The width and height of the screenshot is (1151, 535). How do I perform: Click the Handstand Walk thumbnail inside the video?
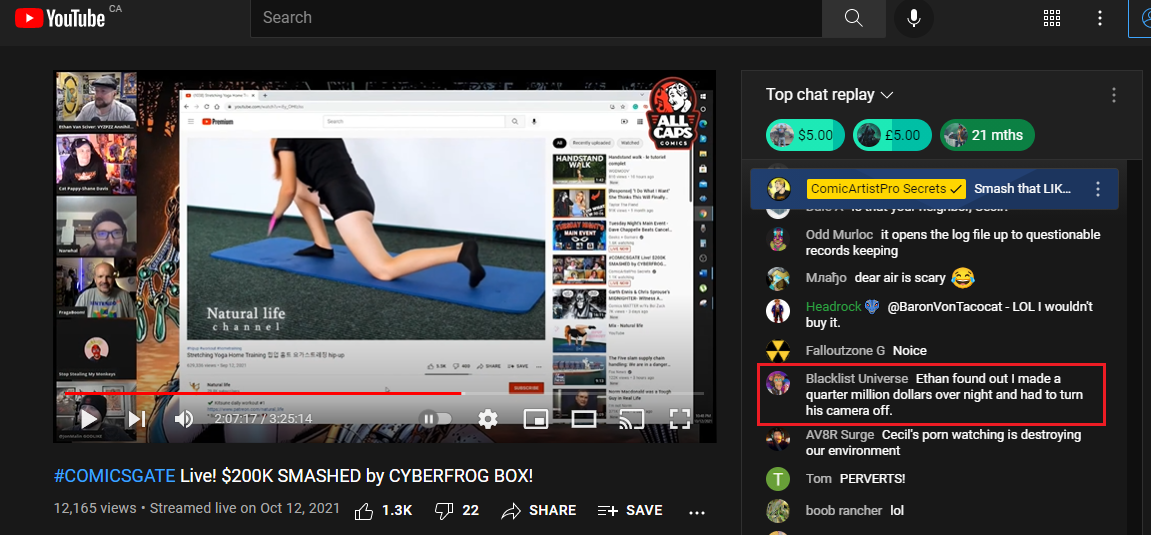(579, 168)
